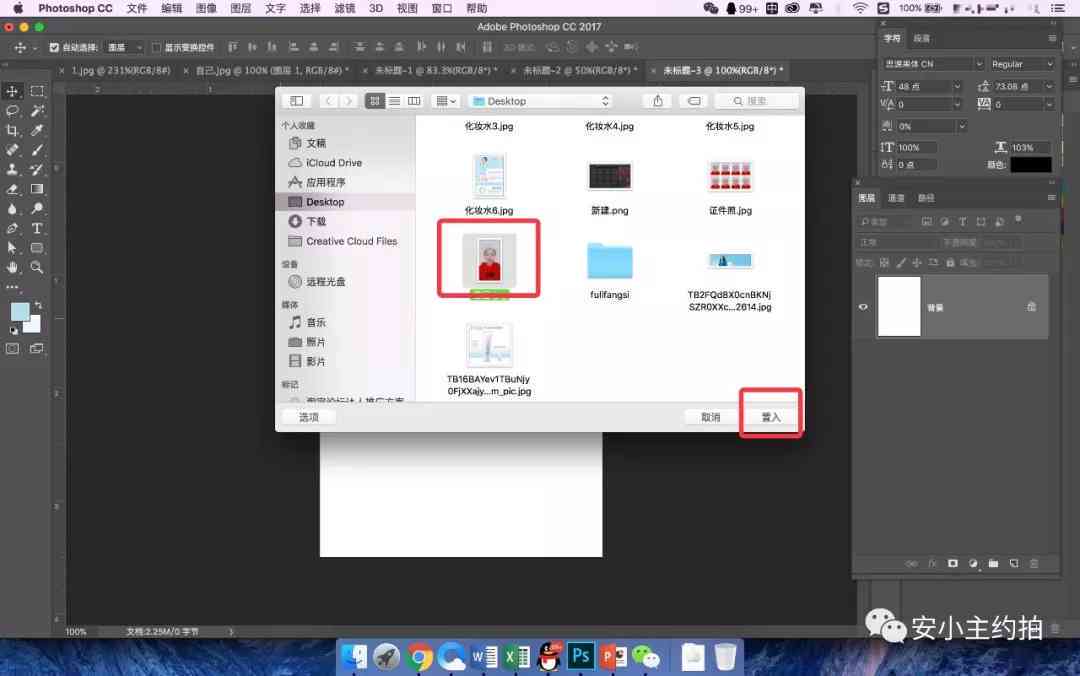Add a layer mask in Layers panel
The image size is (1080, 676).
pyautogui.click(x=953, y=563)
